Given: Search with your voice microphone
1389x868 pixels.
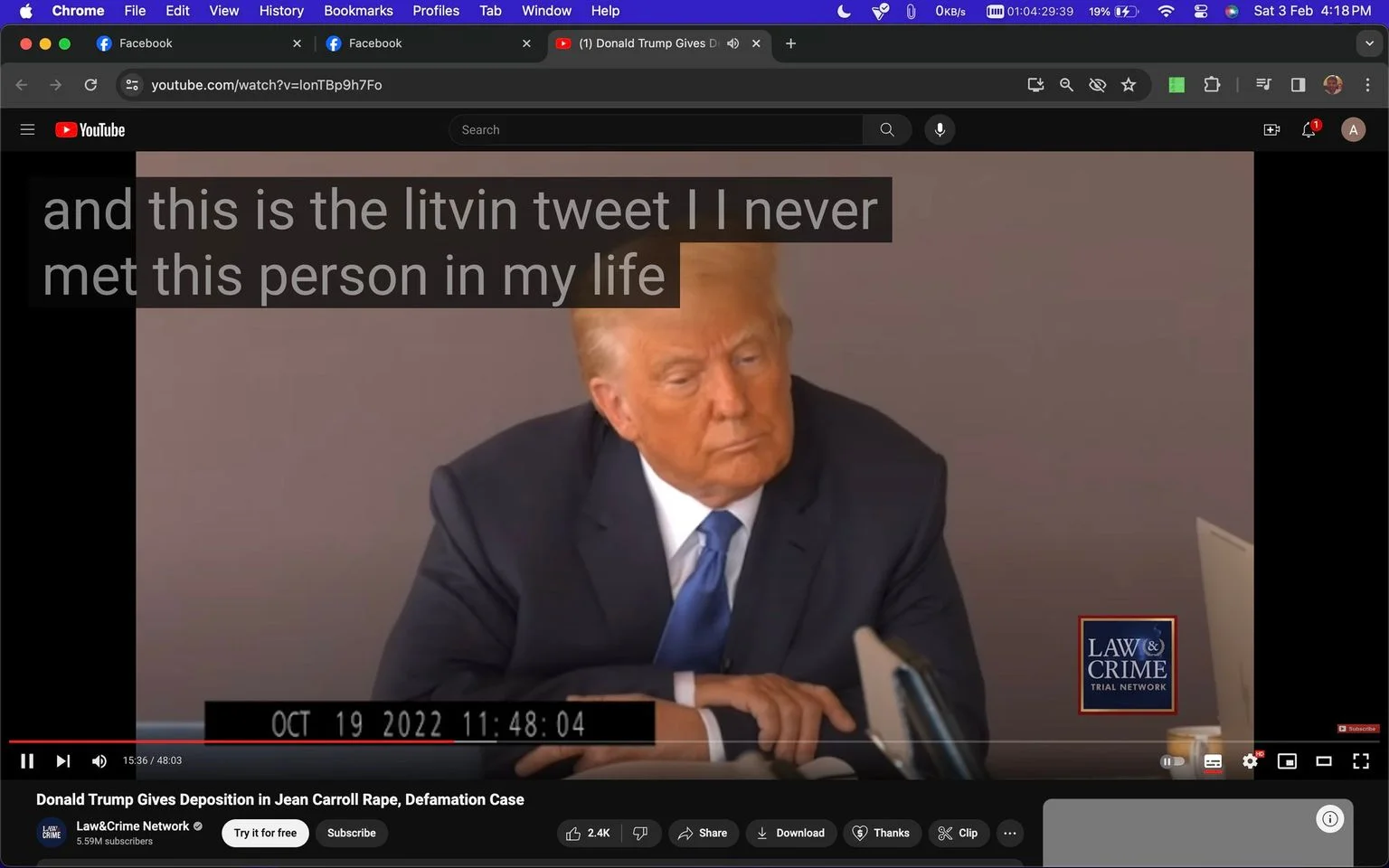Looking at the screenshot, I should (940, 130).
